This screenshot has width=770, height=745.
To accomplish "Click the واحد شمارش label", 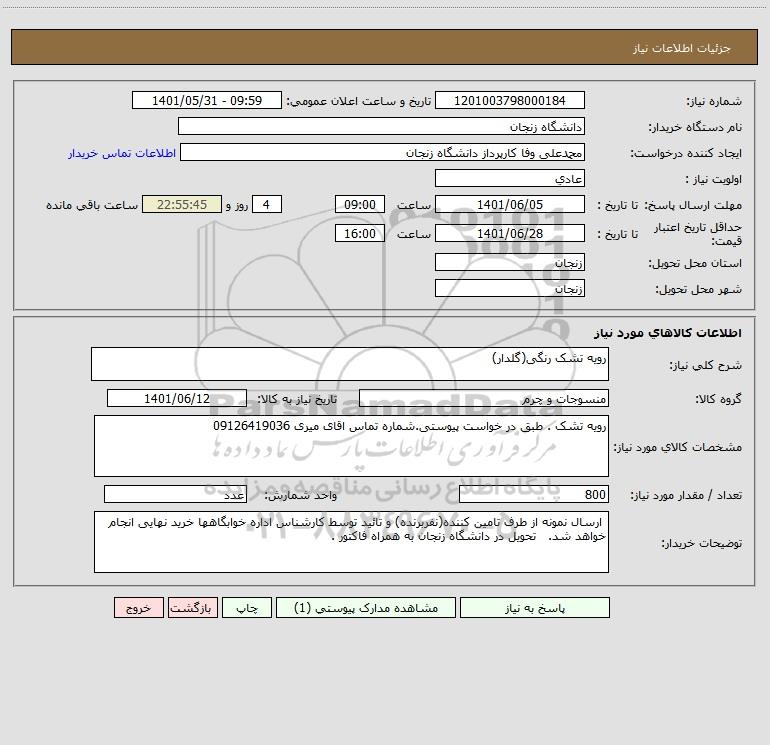I will (301, 495).
